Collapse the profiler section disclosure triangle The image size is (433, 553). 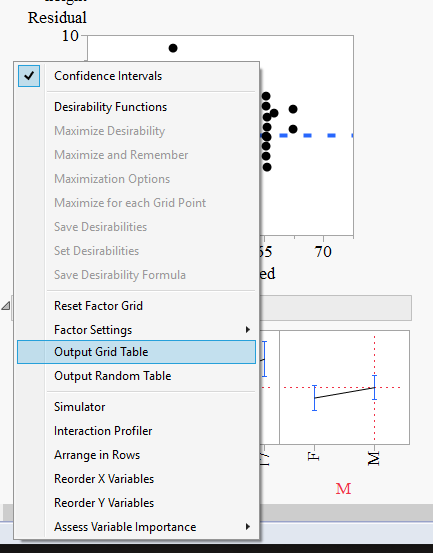(x=6, y=306)
